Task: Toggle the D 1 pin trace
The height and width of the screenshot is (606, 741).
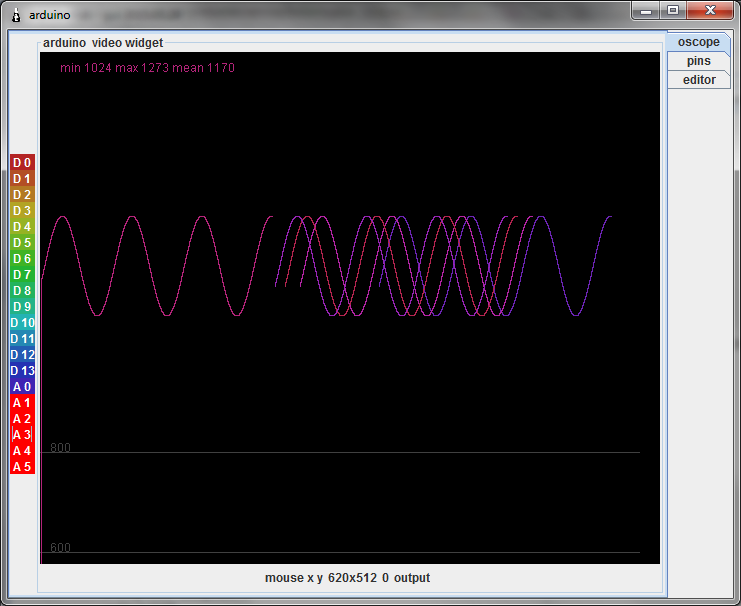Action: (22, 179)
